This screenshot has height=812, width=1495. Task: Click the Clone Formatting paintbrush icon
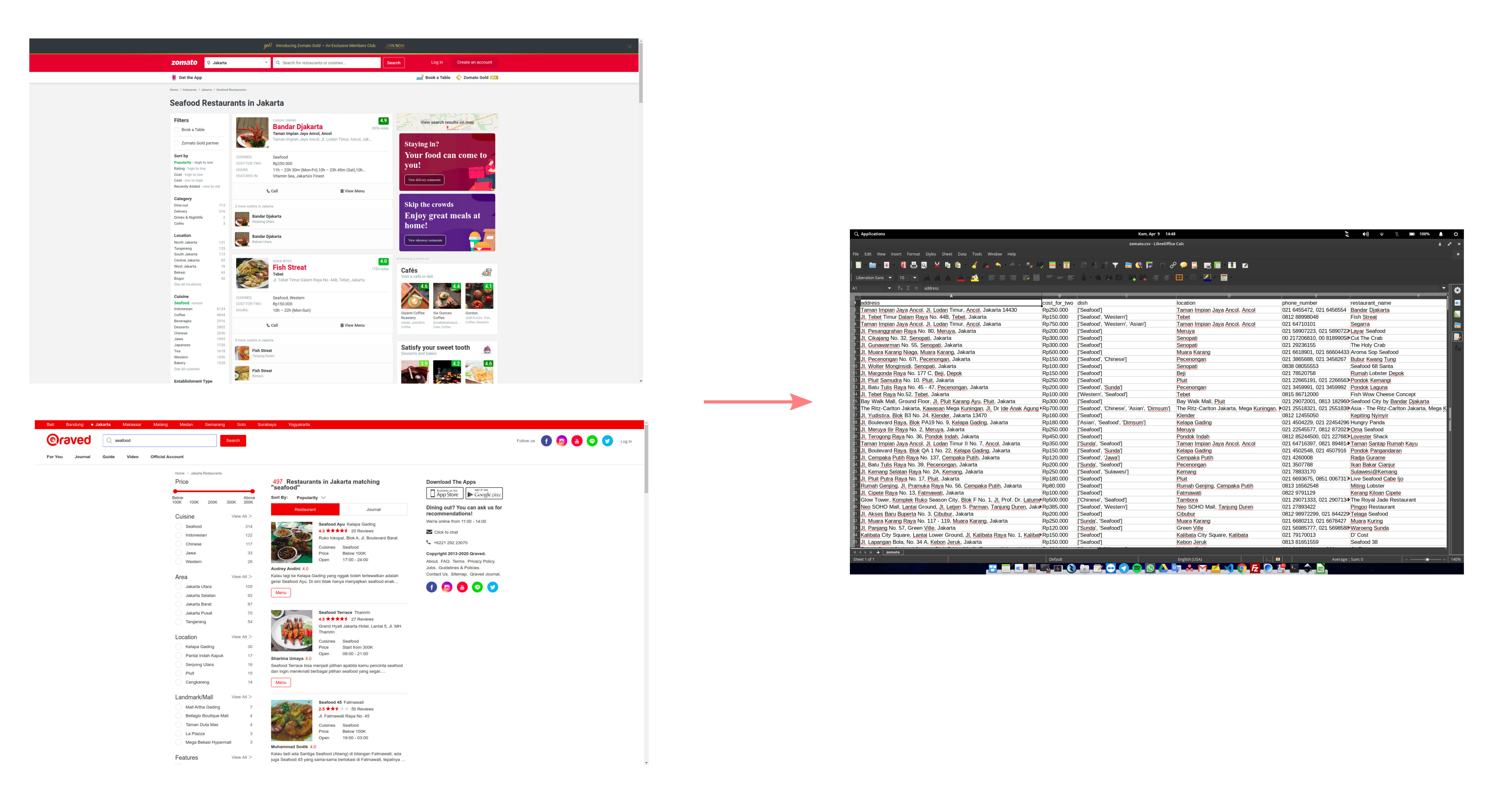point(974,265)
